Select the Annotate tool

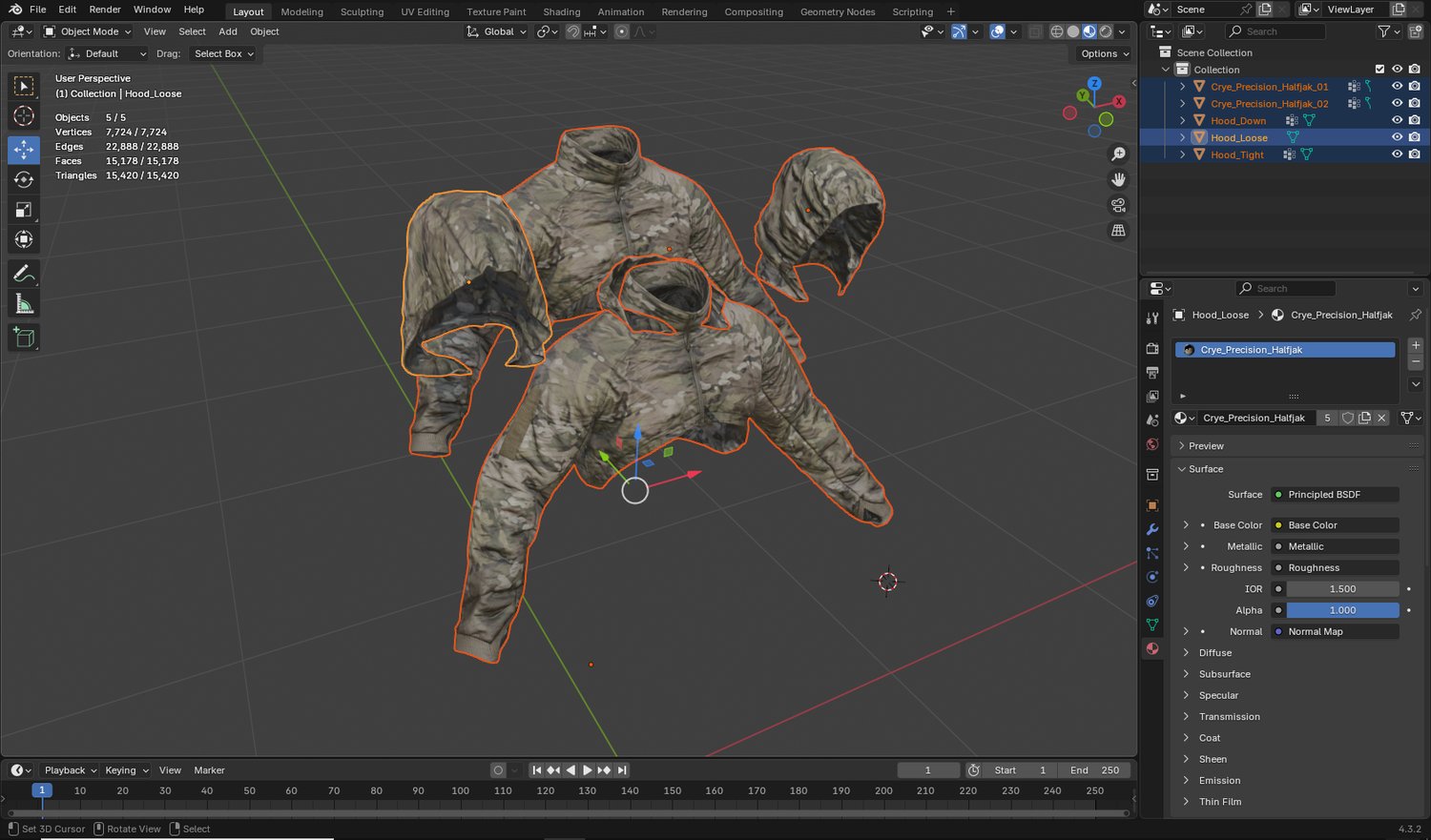[24, 274]
